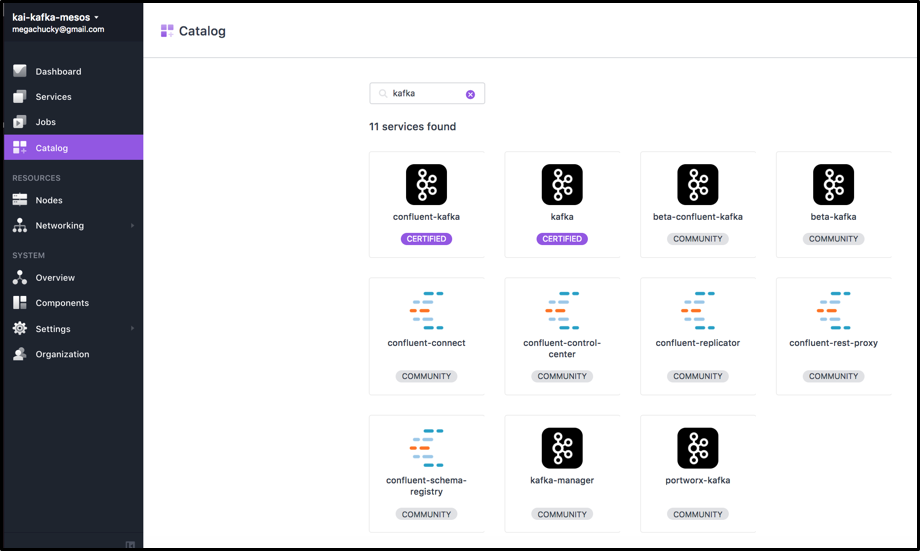
Task: Click the confluent-kafka package icon
Action: [x=427, y=184]
